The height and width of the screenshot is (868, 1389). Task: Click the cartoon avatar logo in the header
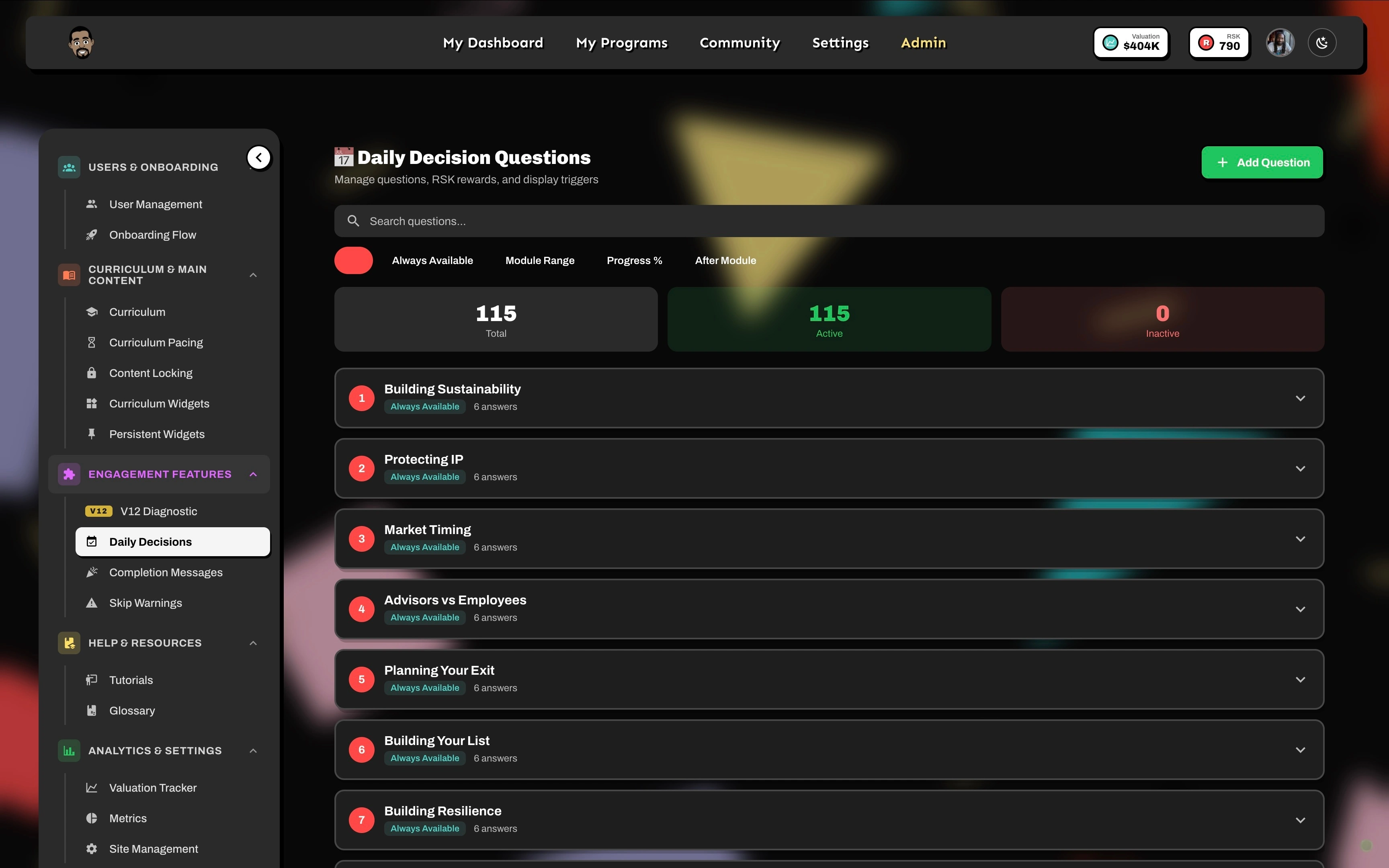tap(82, 43)
